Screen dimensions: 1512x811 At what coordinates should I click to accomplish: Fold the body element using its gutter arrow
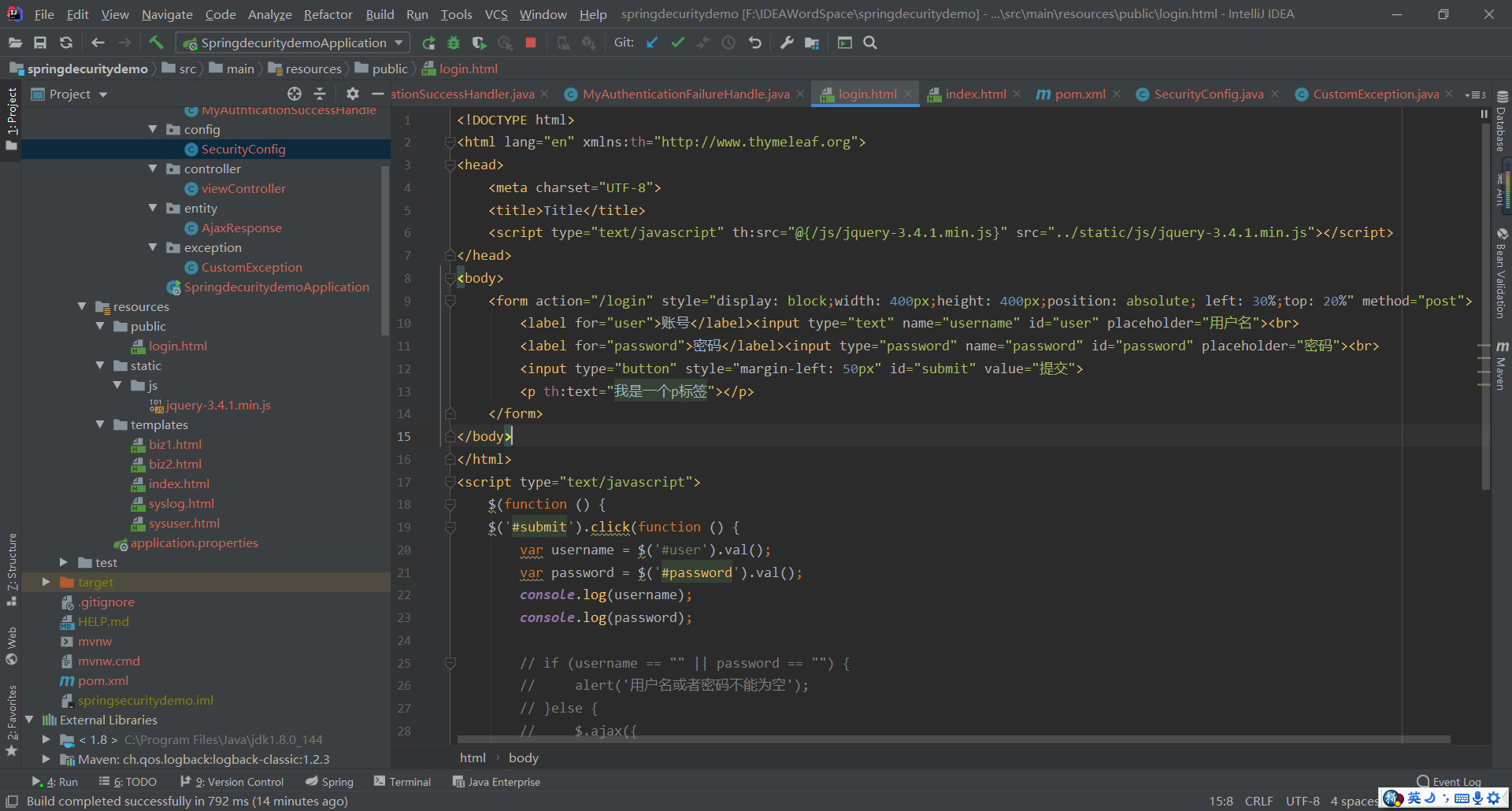click(x=450, y=278)
